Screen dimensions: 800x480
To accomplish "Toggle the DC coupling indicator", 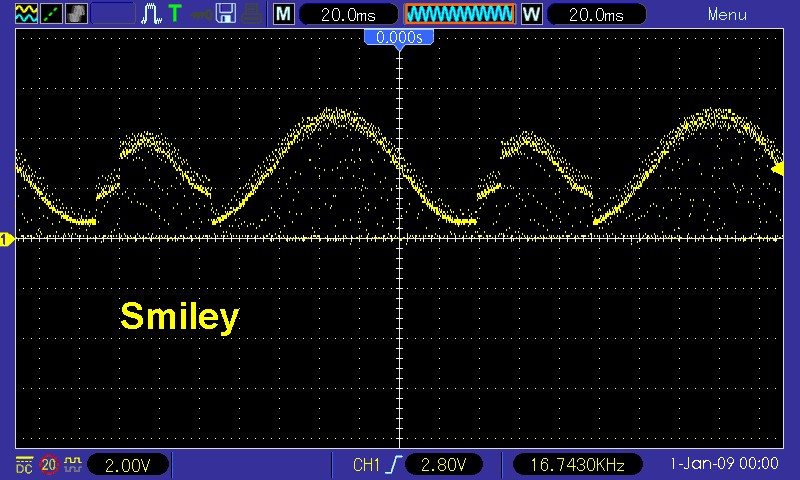I will [24, 465].
